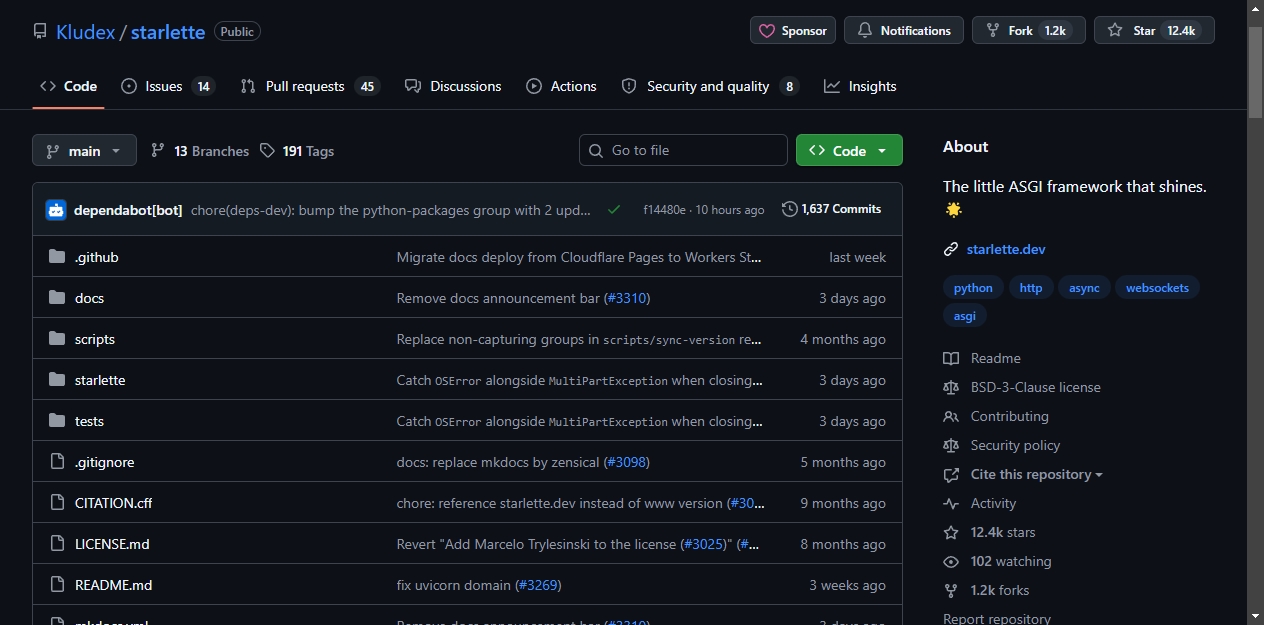
Task: Open the docs folder
Action: point(89,298)
